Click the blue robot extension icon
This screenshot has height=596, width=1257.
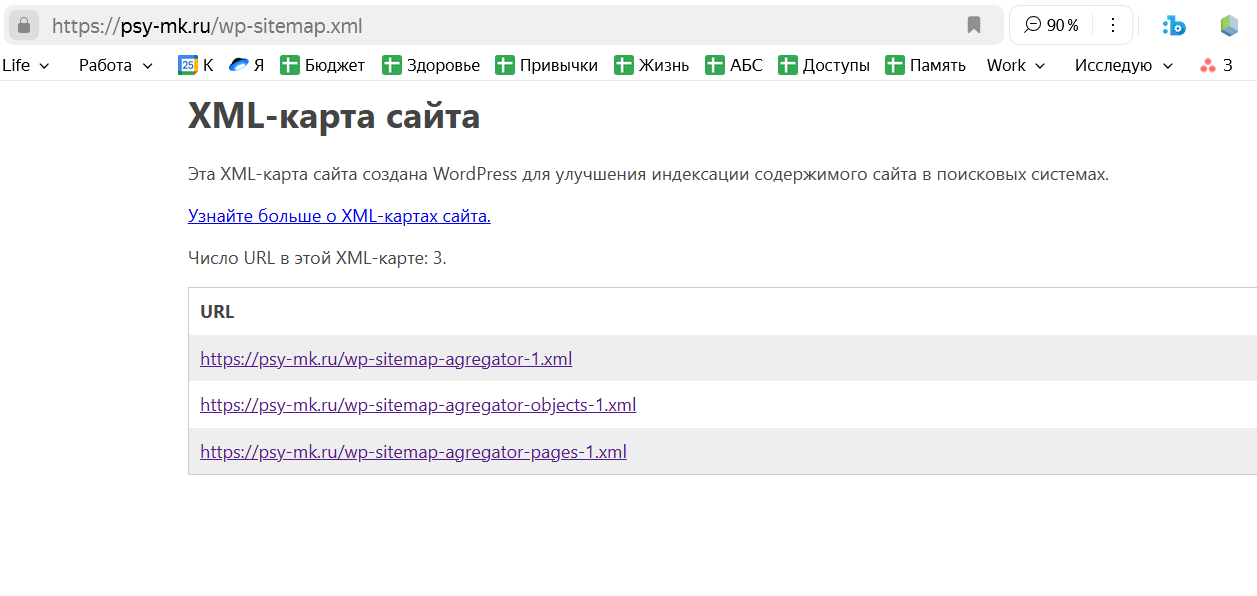1173,25
